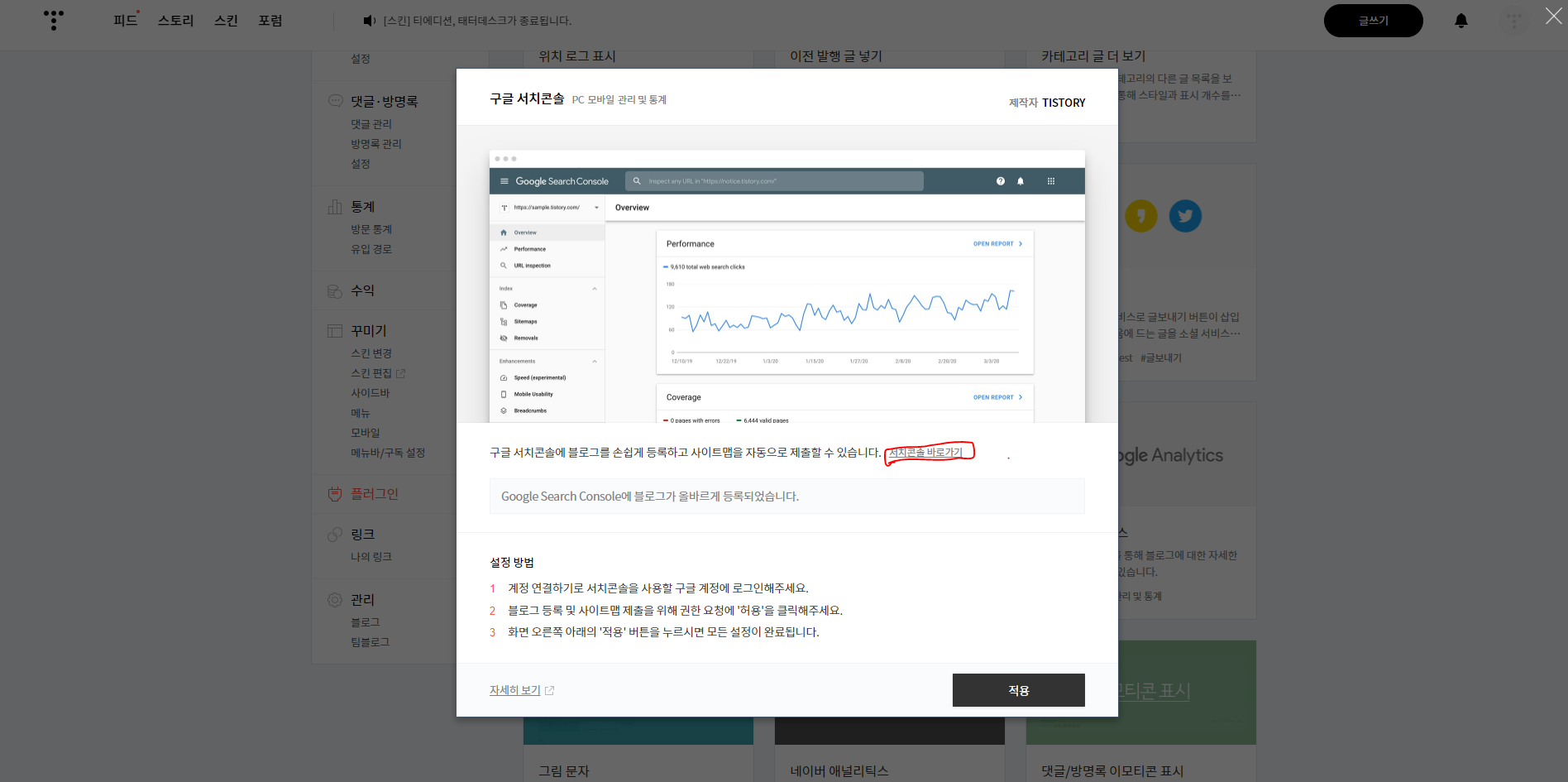
Task: Open 설정 under 댓글·방명록
Action: pos(361,164)
